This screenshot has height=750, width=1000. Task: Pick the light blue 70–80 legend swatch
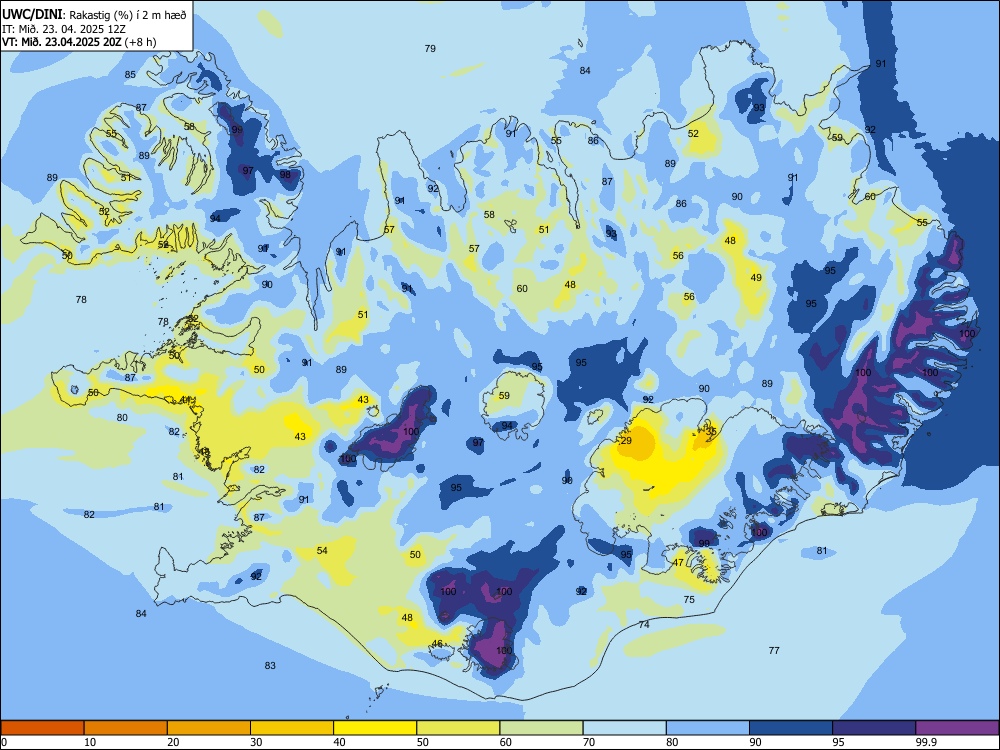point(624,728)
